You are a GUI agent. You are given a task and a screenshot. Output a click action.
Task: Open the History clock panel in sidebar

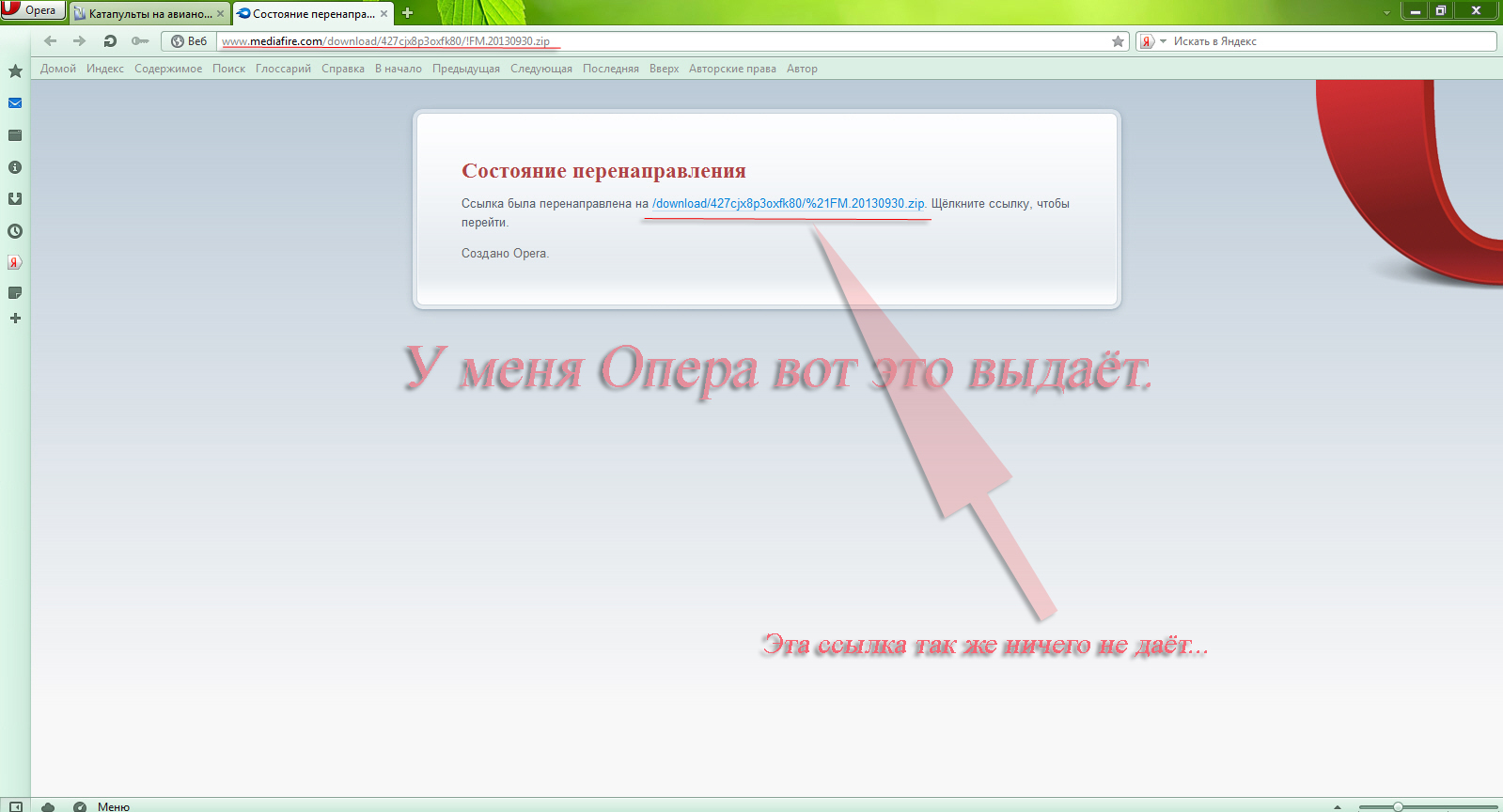pyautogui.click(x=15, y=231)
